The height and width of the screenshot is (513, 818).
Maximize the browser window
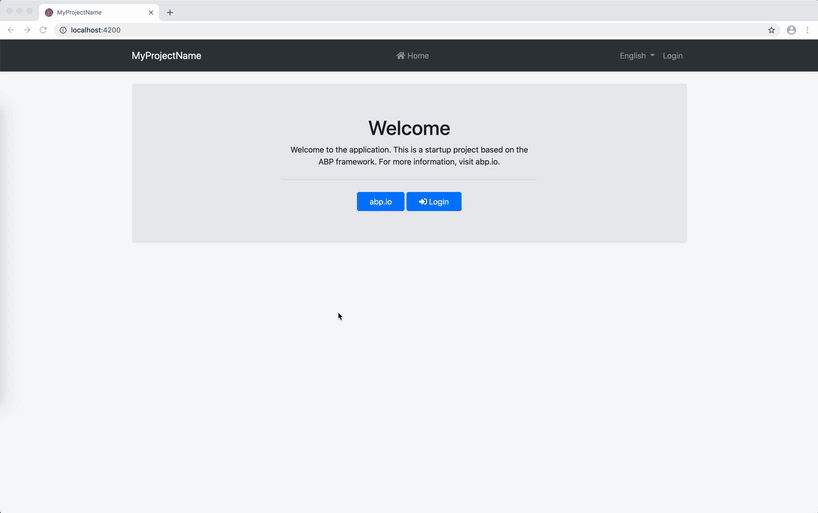(30, 11)
